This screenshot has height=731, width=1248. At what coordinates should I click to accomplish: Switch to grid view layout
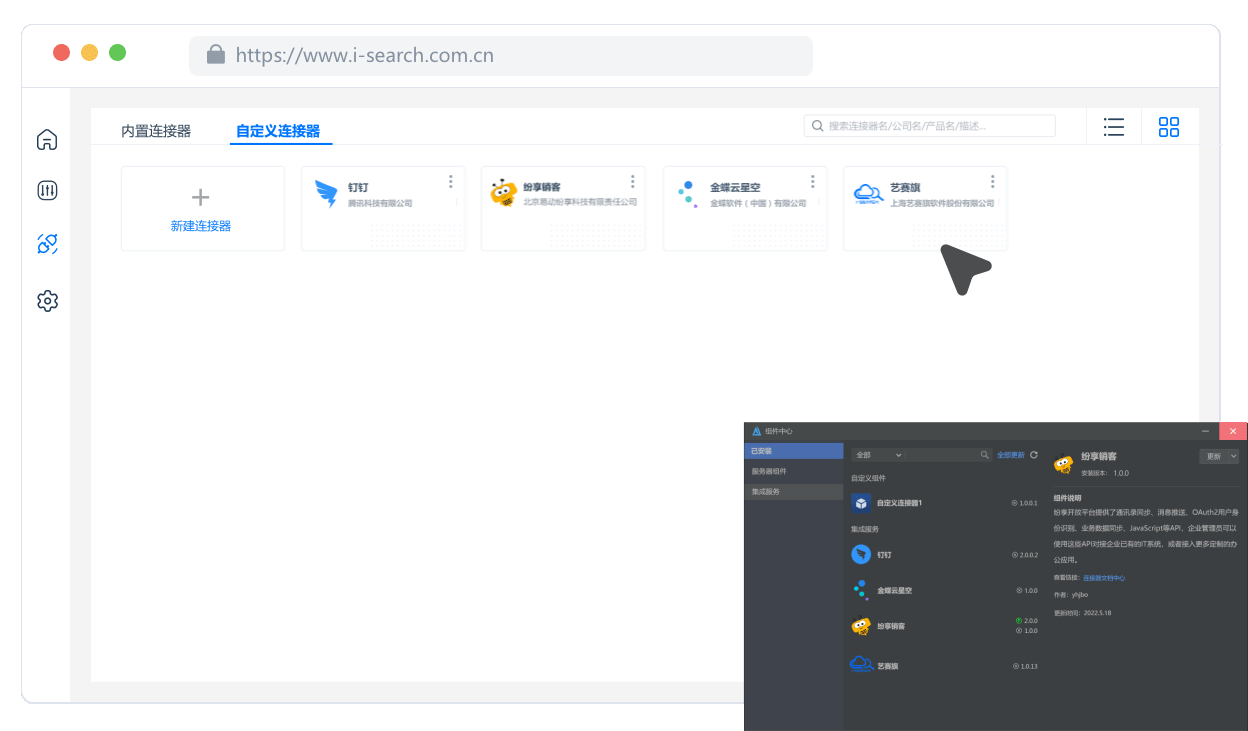(1169, 127)
